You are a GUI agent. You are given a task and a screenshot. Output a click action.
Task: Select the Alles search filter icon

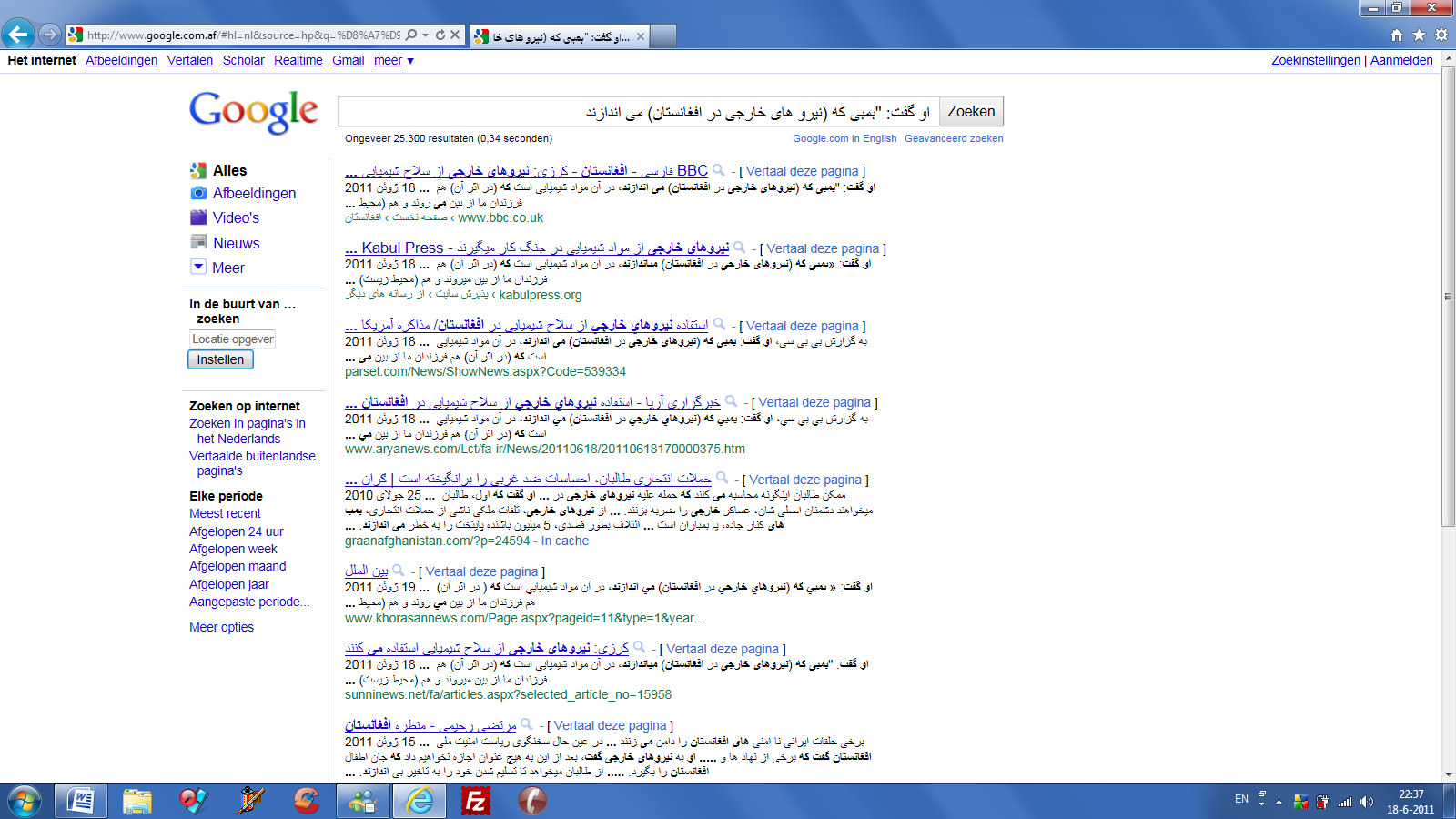coord(198,170)
